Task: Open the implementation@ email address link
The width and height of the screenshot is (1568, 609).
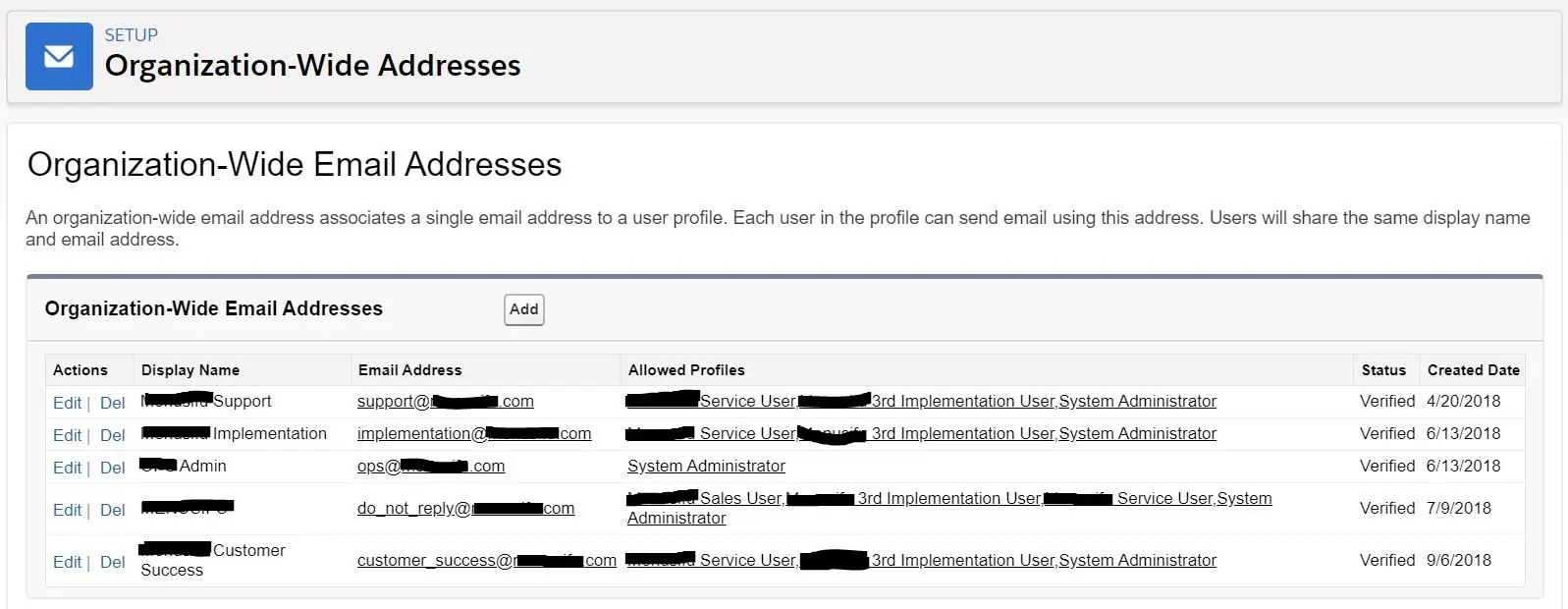Action: pos(474,433)
